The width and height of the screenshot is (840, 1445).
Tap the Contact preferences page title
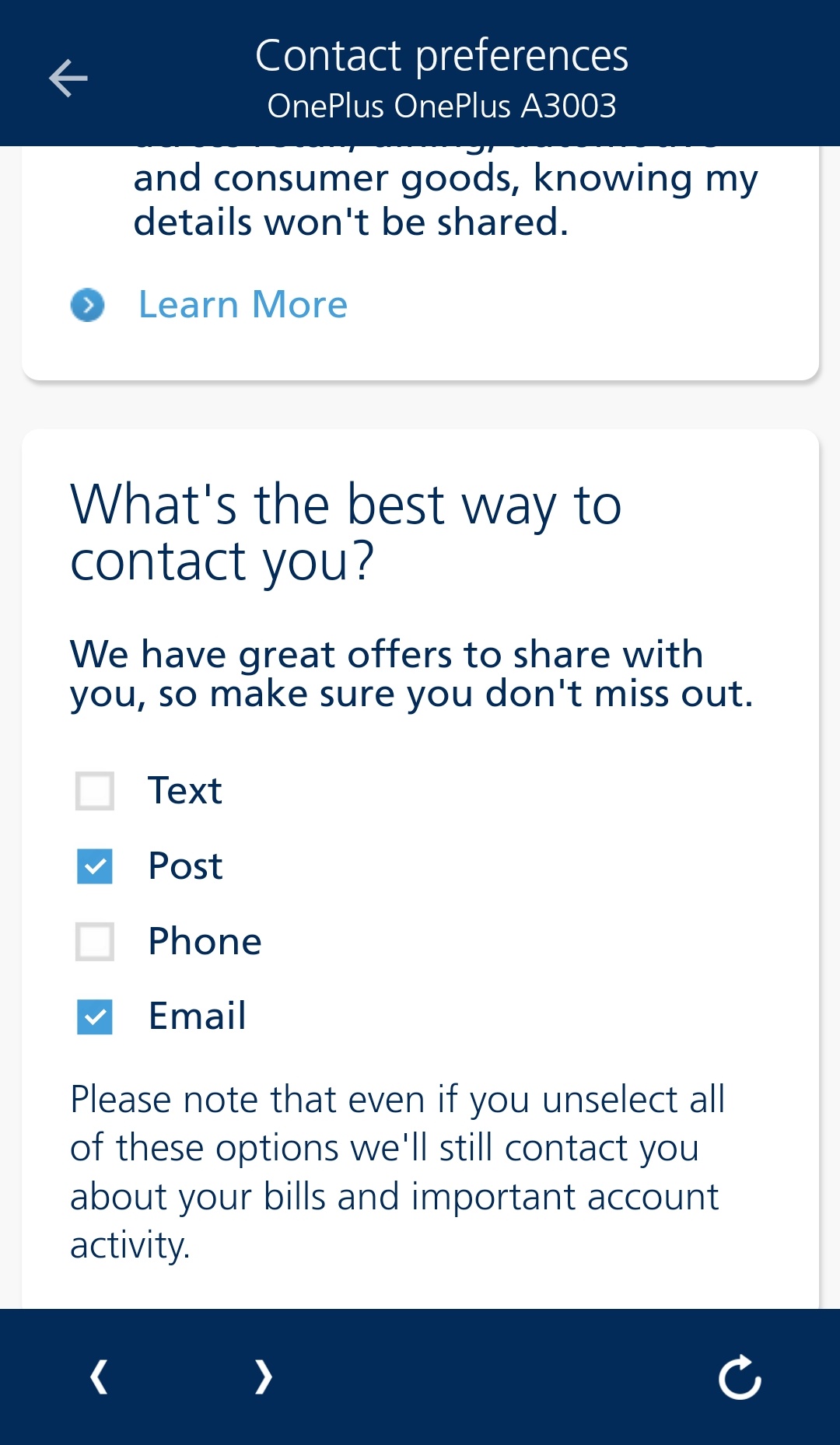[x=442, y=56]
